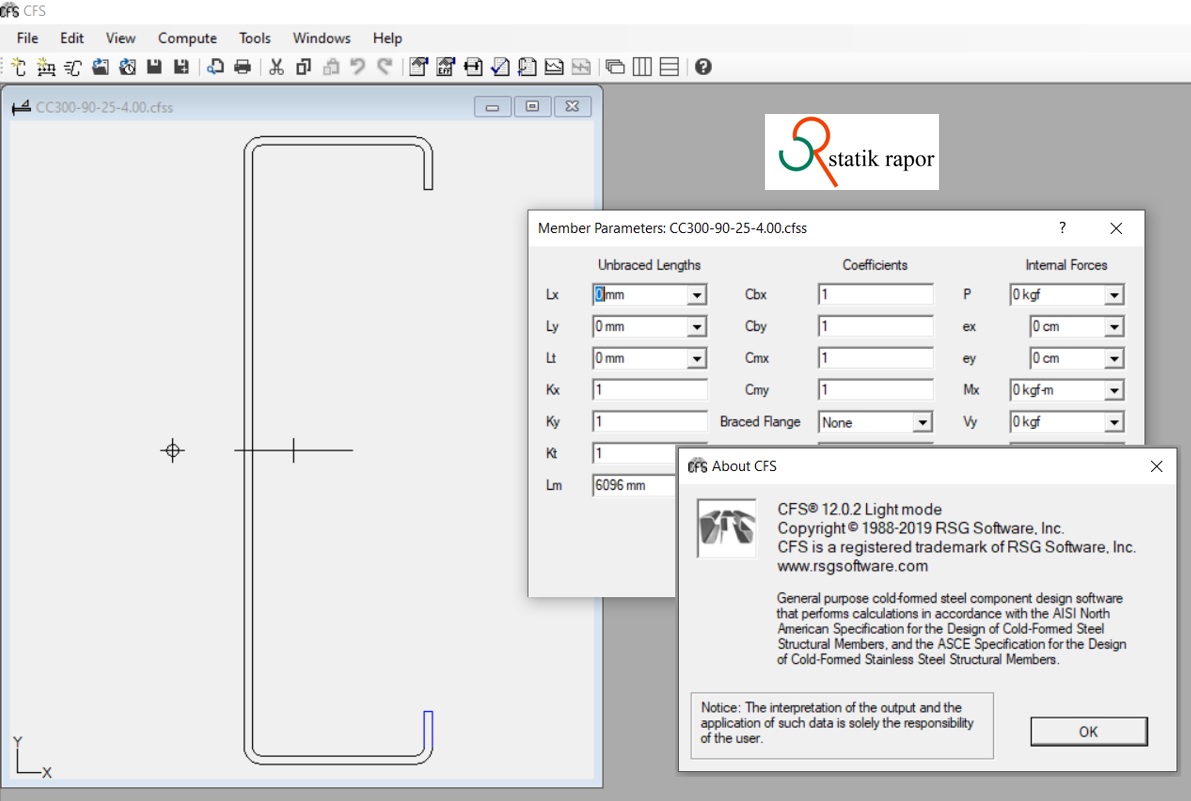Open the Compute menu
Viewport: 1191px width, 801px height.
(x=187, y=38)
